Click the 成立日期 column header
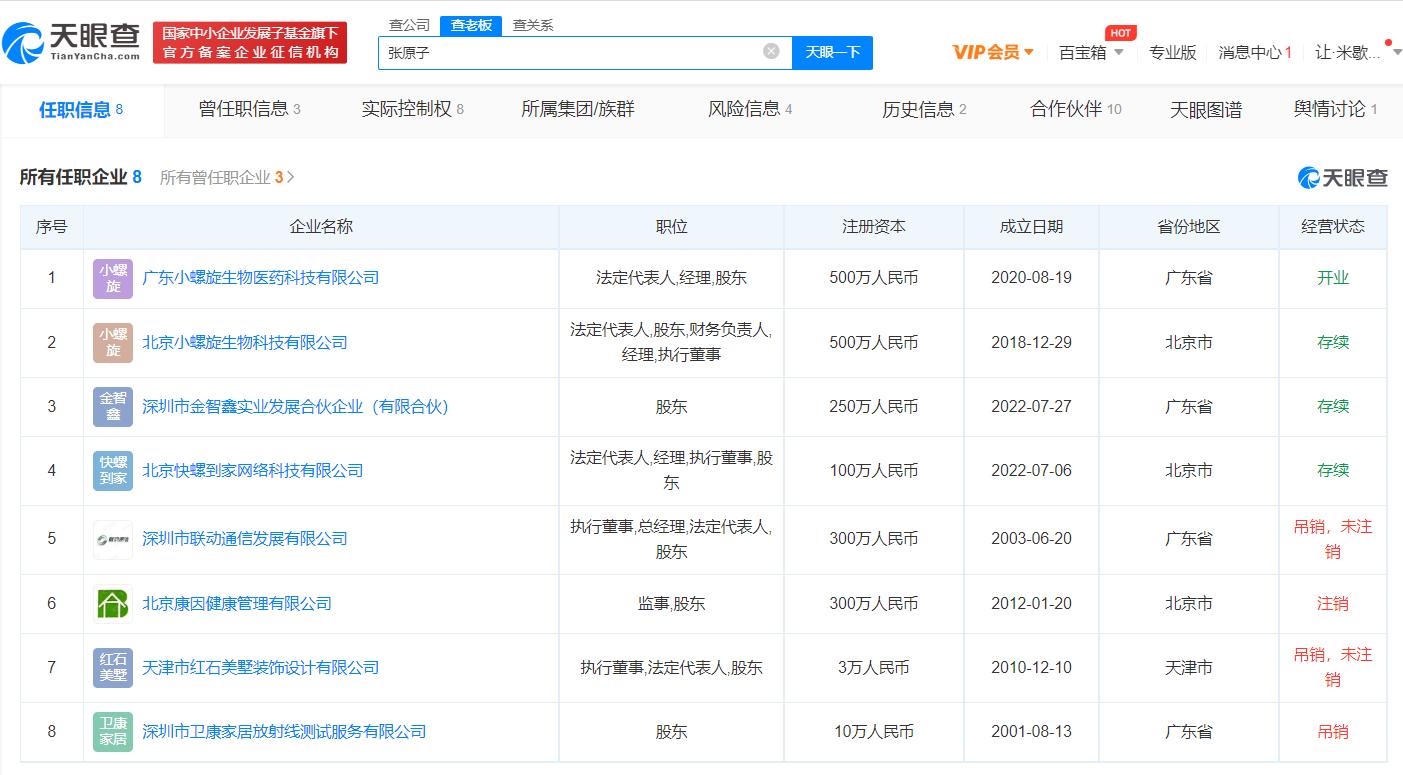This screenshot has height=775, width=1403. coord(1031,227)
